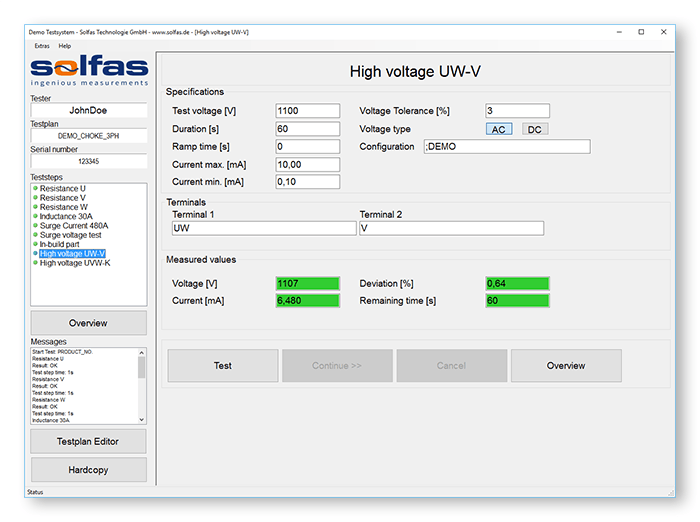
Task: Click the Status bar label
Action: pyautogui.click(x=35, y=492)
